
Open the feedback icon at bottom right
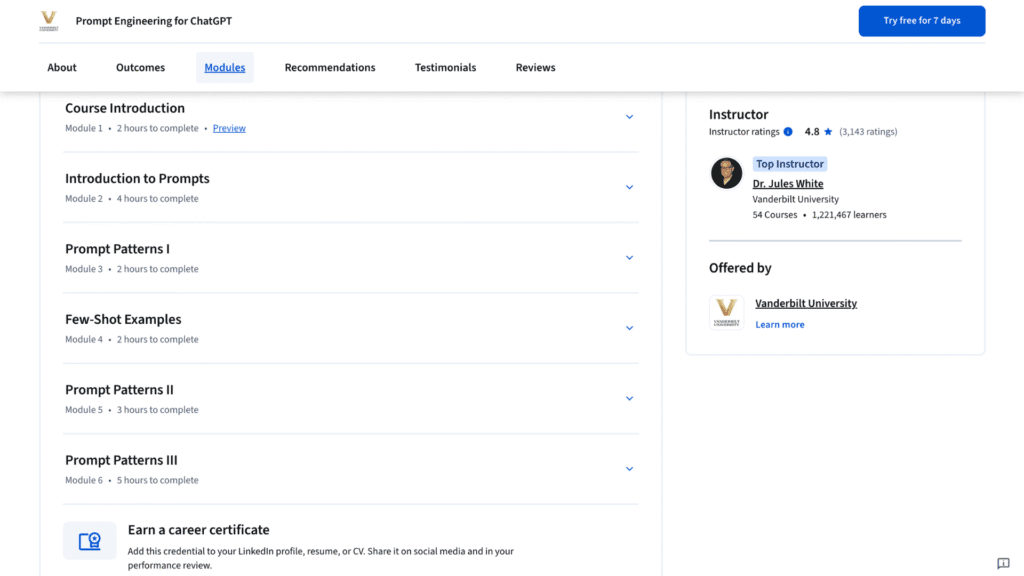pyautogui.click(x=1003, y=564)
